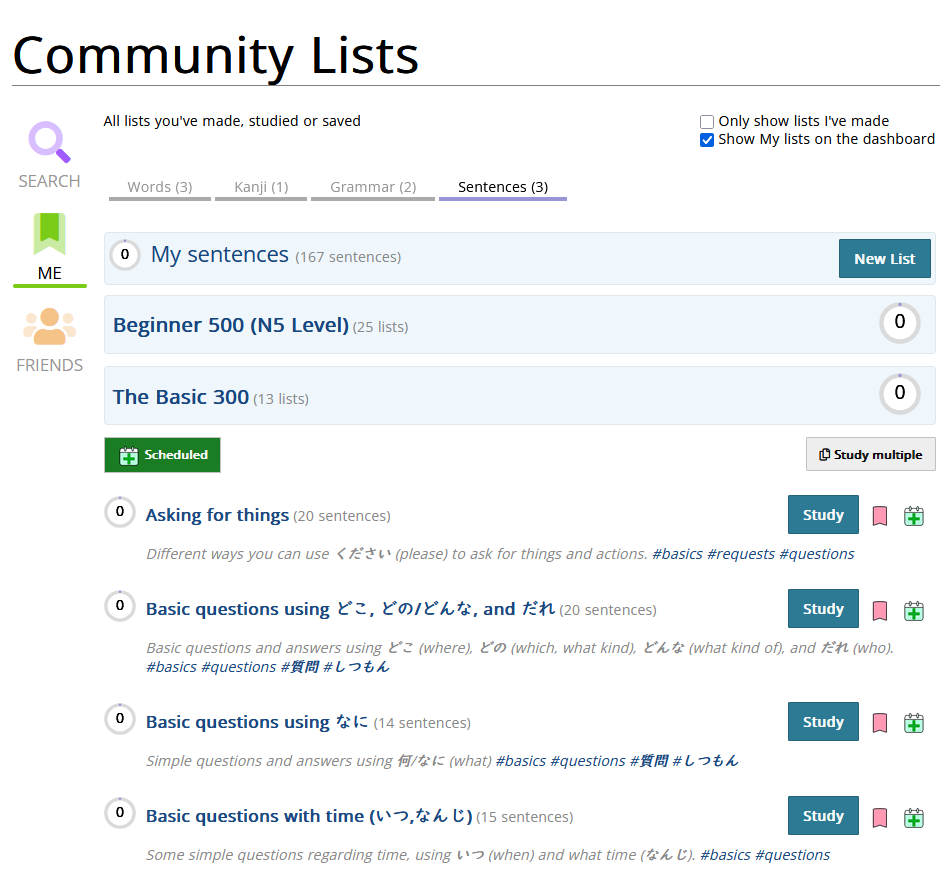Image resolution: width=951 pixels, height=876 pixels.
Task: Switch to the Words (3) tab
Action: pos(160,187)
